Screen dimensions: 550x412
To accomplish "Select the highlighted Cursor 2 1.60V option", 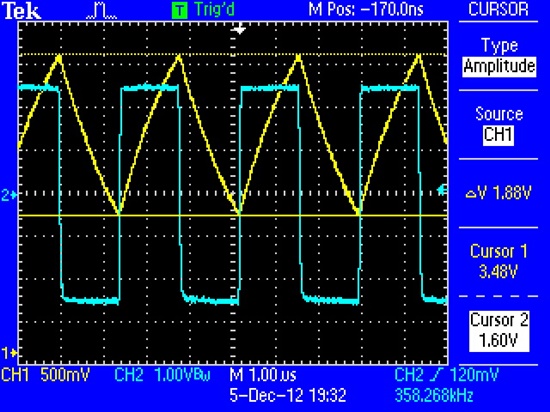I will pyautogui.click(x=499, y=331).
